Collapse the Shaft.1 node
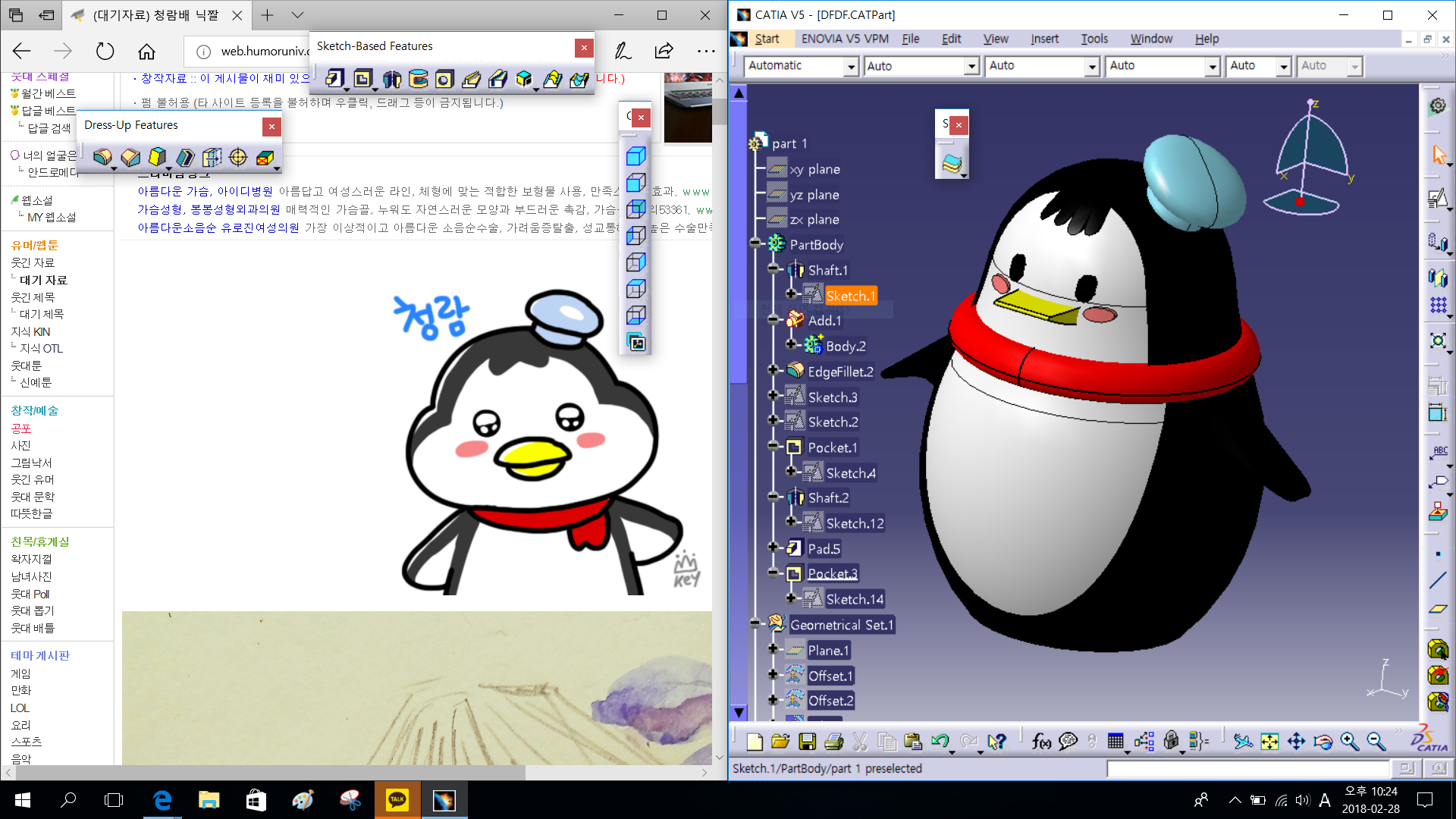Viewport: 1456px width, 819px height. (773, 268)
